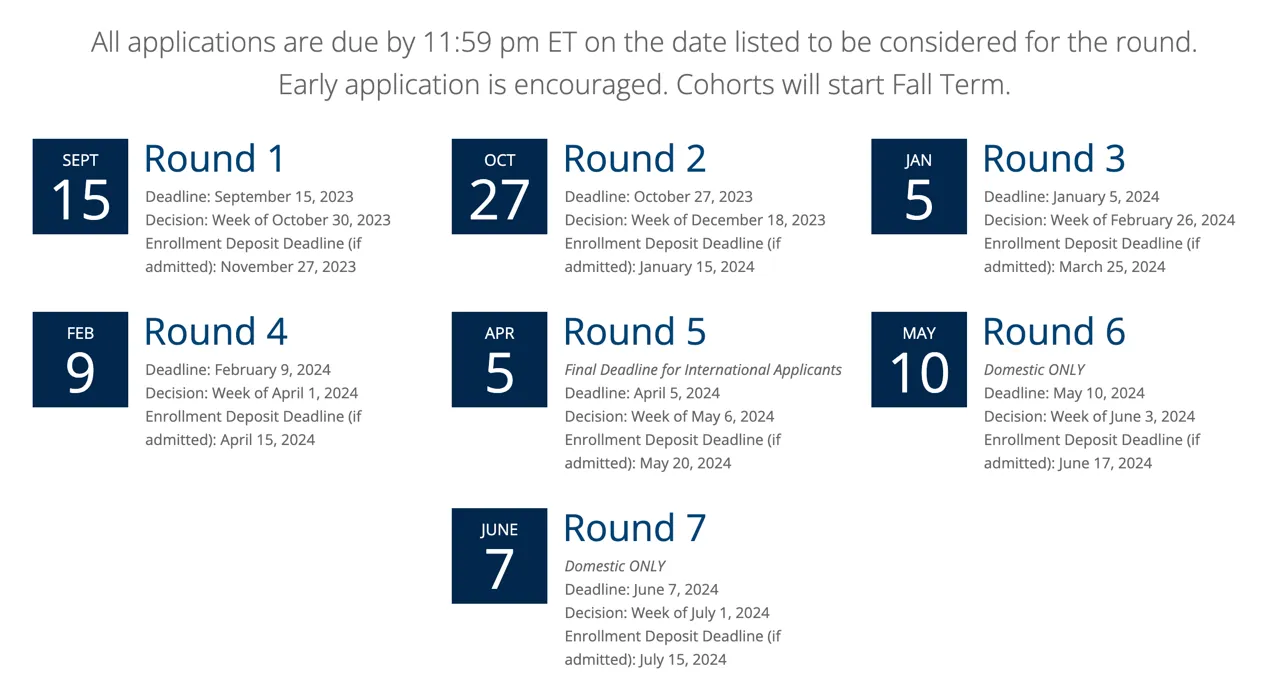Select the Round 5 heading

pos(634,332)
